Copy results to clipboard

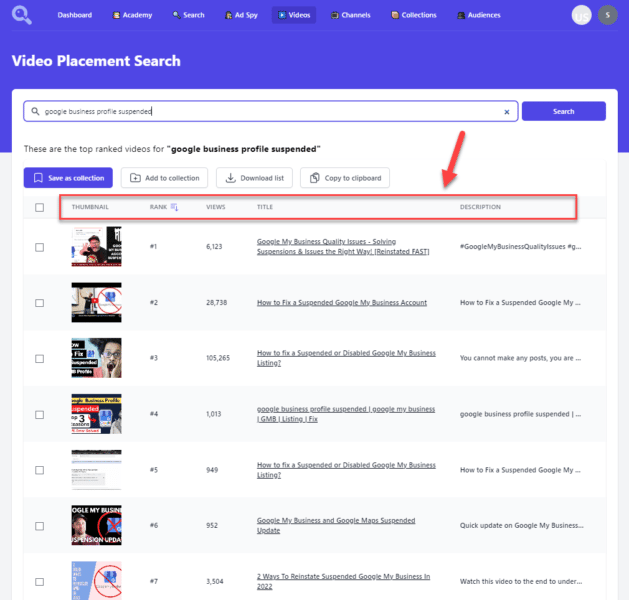click(x=345, y=178)
